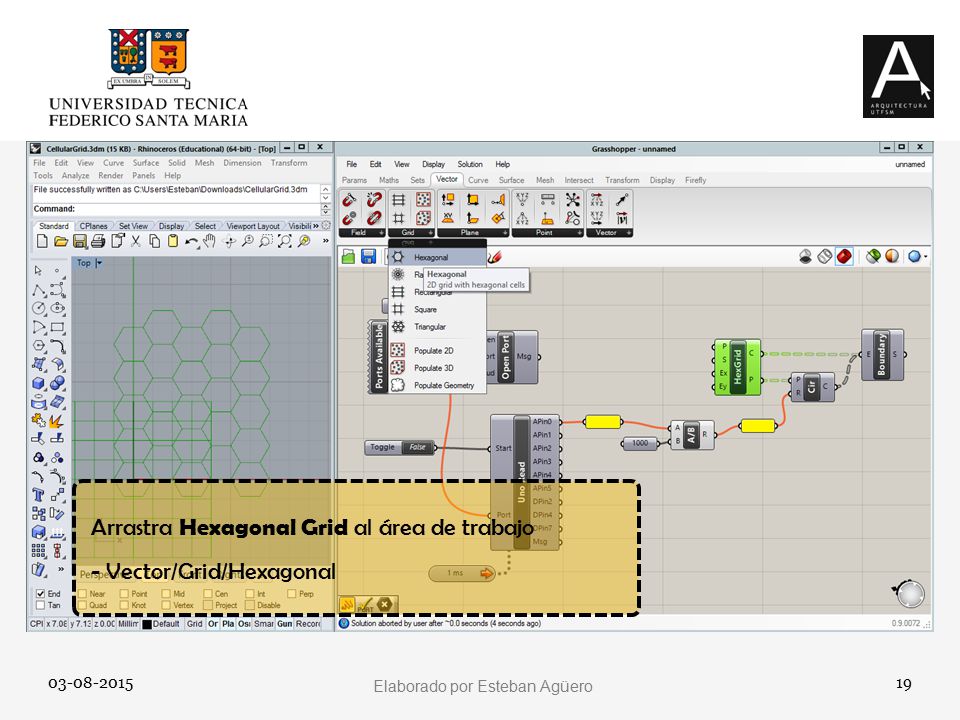Click the timer component showing 1 ms
The image size is (960, 720).
pos(462,574)
